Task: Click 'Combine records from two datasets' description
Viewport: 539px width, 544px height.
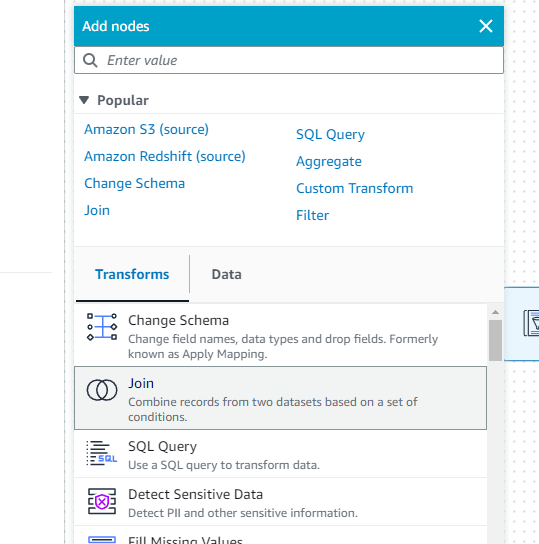Action: 273,409
